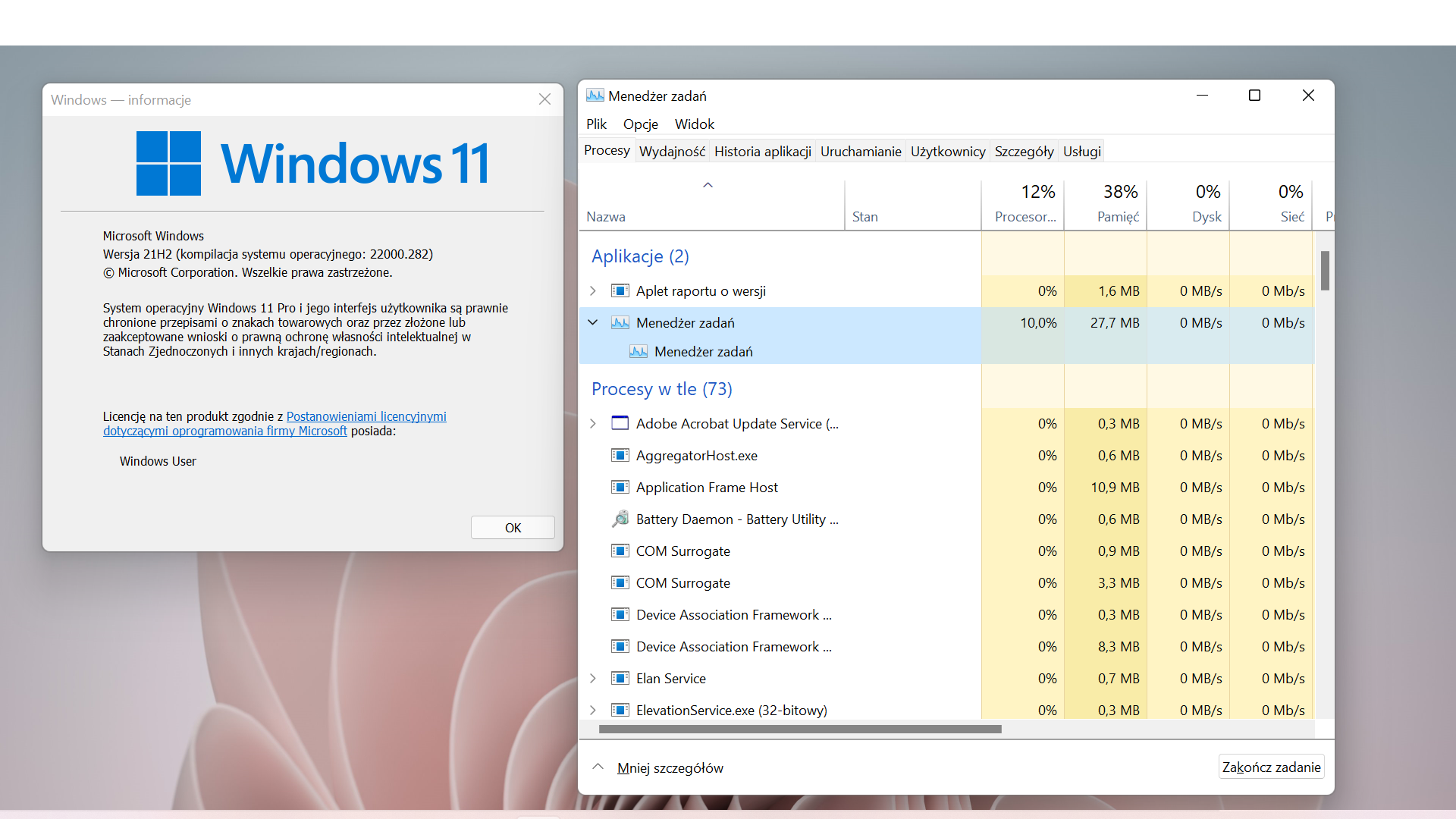The width and height of the screenshot is (1456, 819).
Task: Click the Task Manager title bar icon
Action: pyautogui.click(x=595, y=96)
